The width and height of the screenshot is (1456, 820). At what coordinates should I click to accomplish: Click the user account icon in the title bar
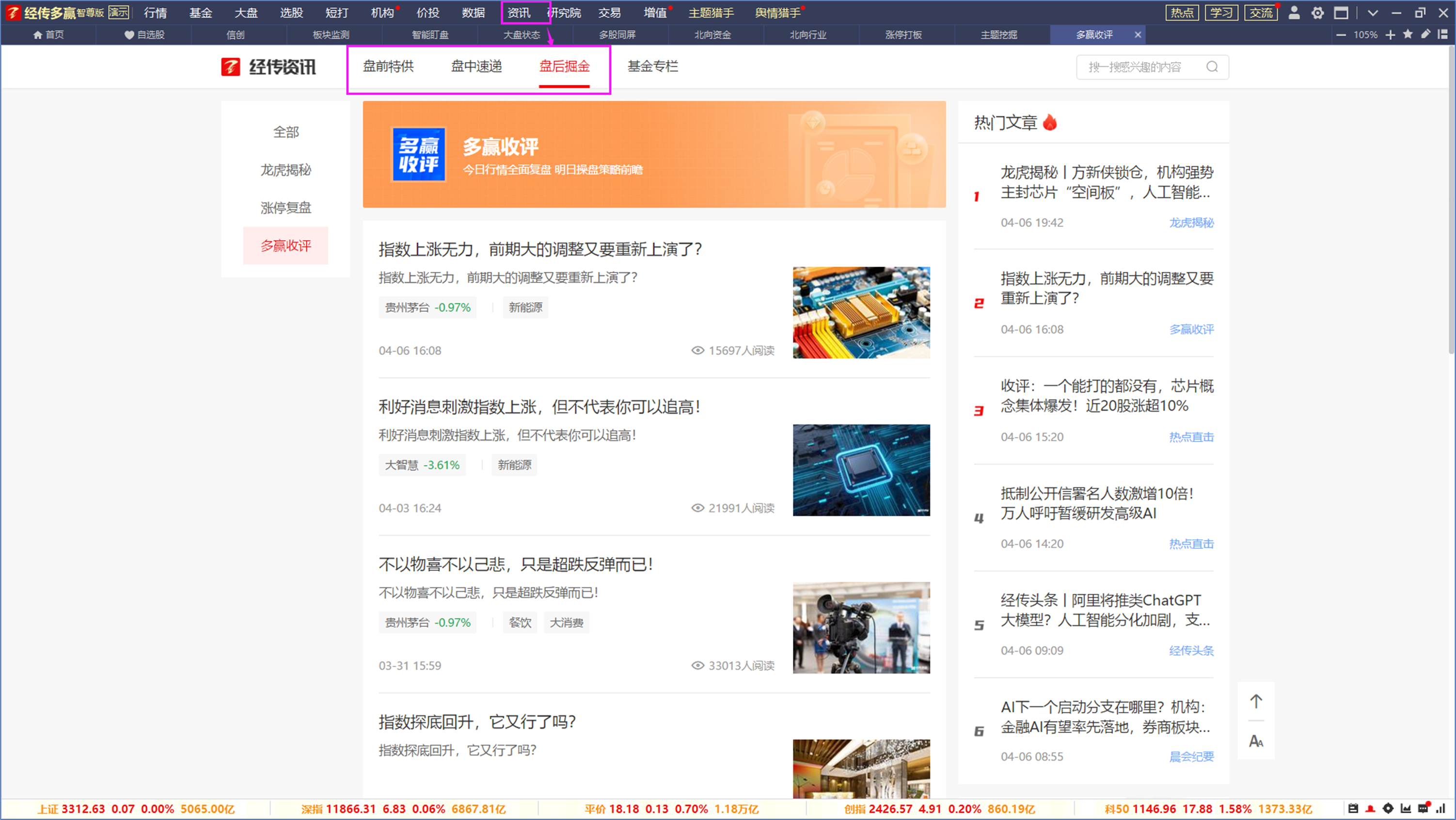point(1294,13)
